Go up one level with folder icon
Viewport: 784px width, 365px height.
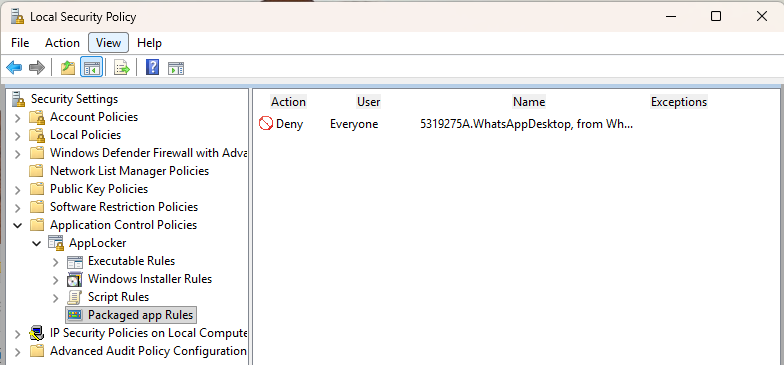pos(68,67)
